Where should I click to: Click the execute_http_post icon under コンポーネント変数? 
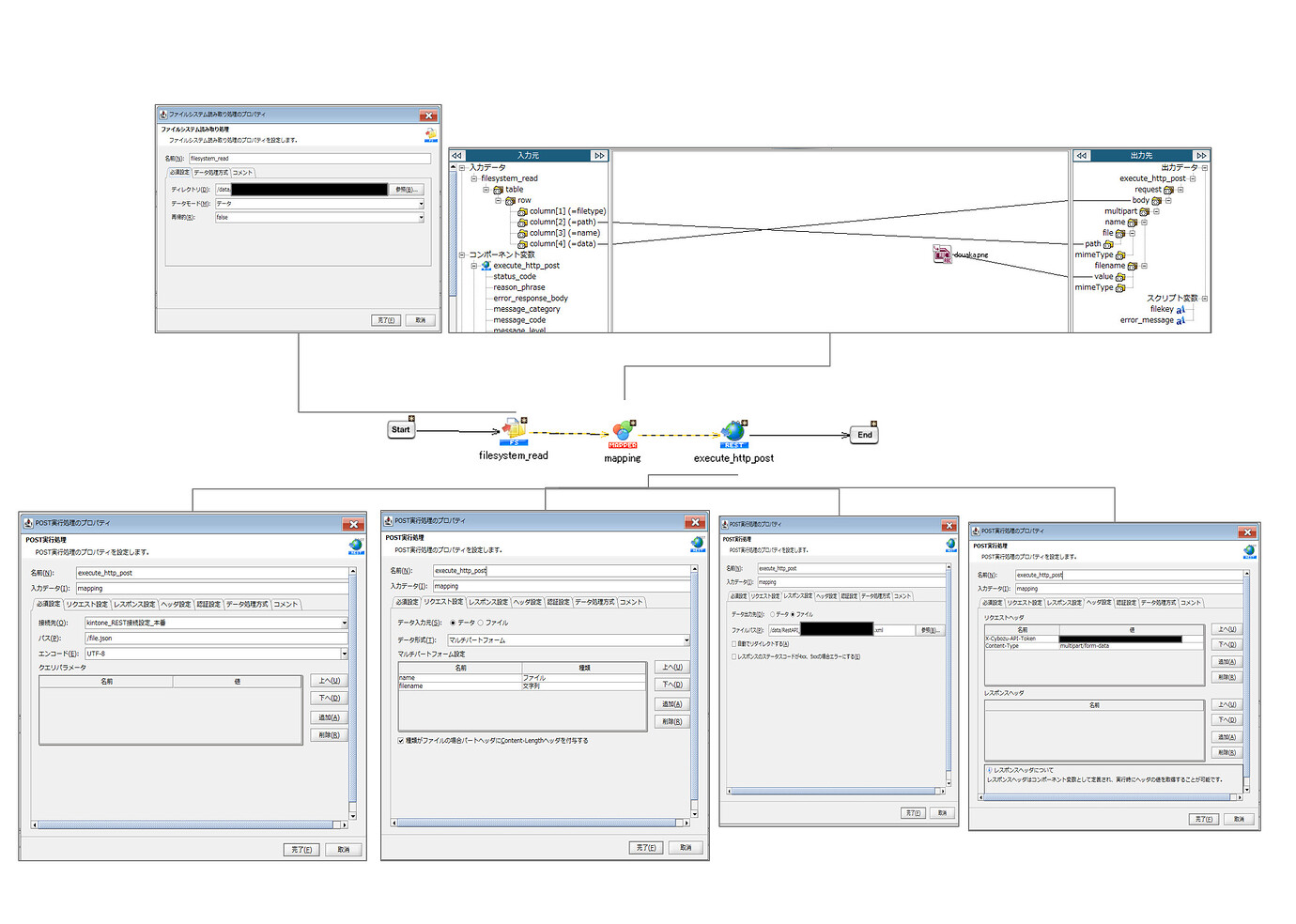point(485,266)
